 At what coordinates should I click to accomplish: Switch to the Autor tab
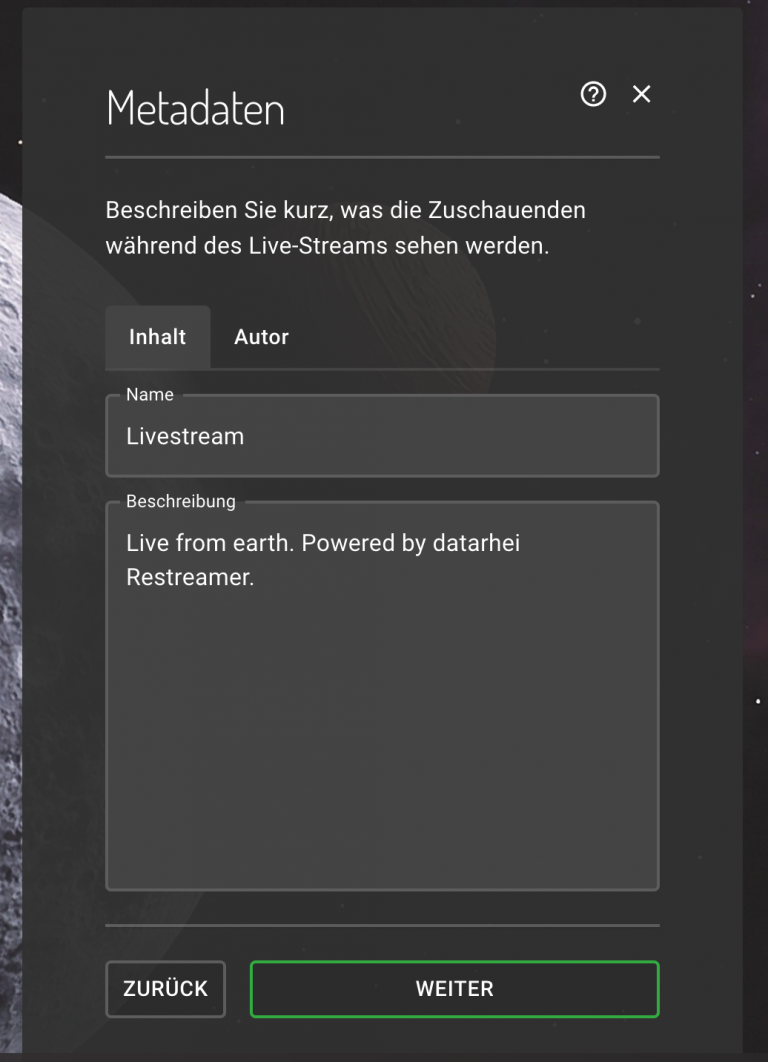(260, 337)
